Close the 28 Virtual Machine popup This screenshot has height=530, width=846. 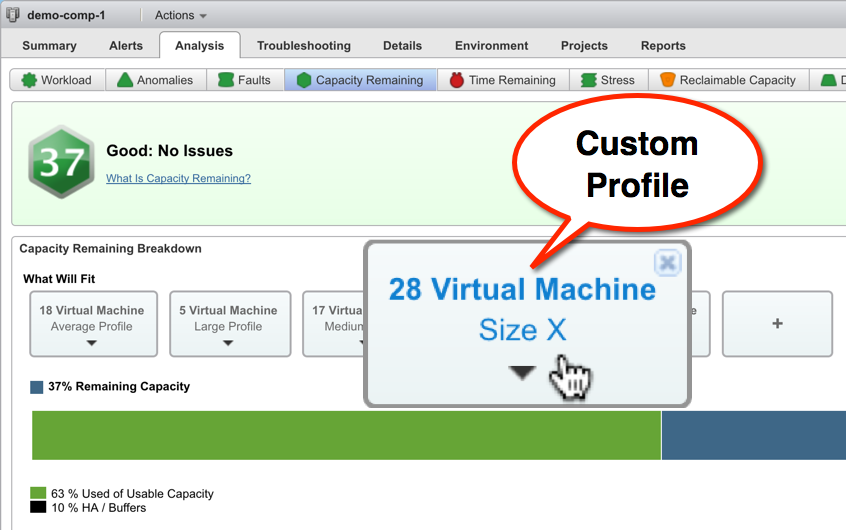tap(667, 263)
